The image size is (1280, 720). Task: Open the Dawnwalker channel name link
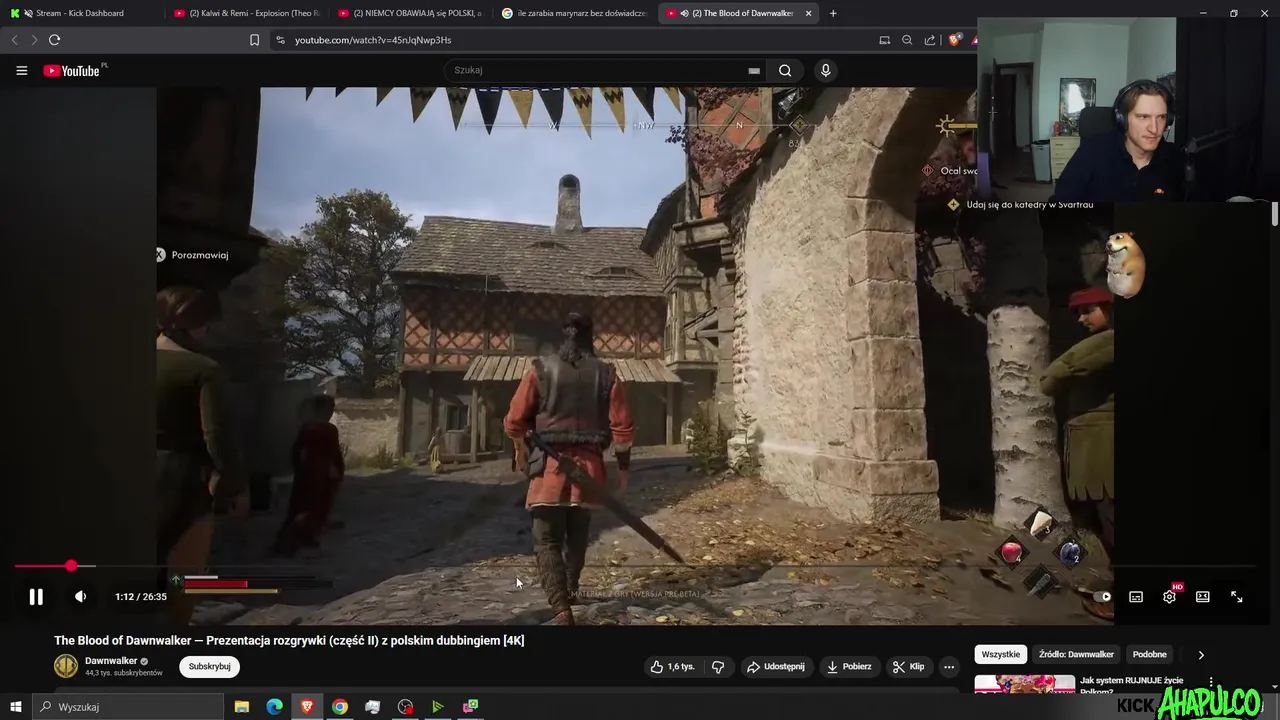111,661
